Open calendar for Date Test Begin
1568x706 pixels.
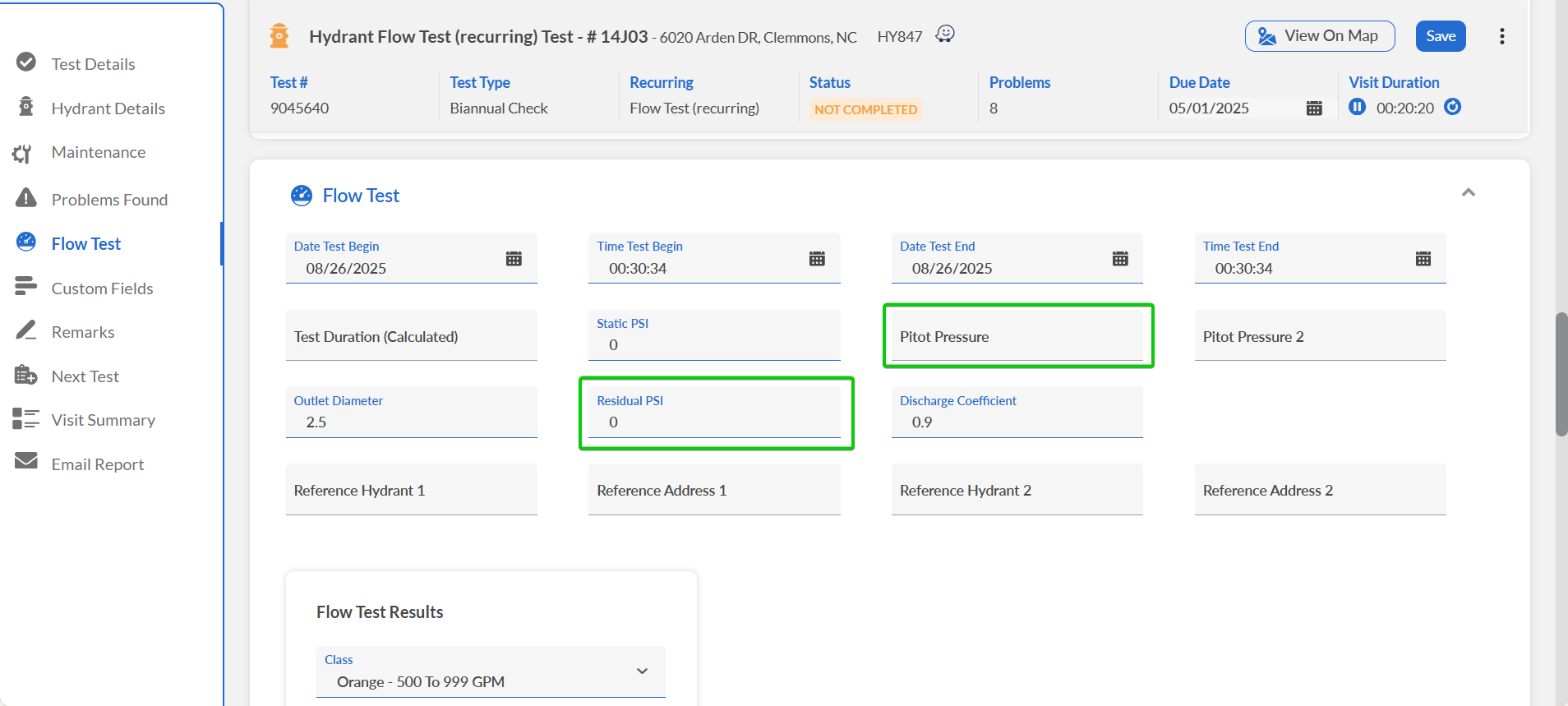pos(514,259)
